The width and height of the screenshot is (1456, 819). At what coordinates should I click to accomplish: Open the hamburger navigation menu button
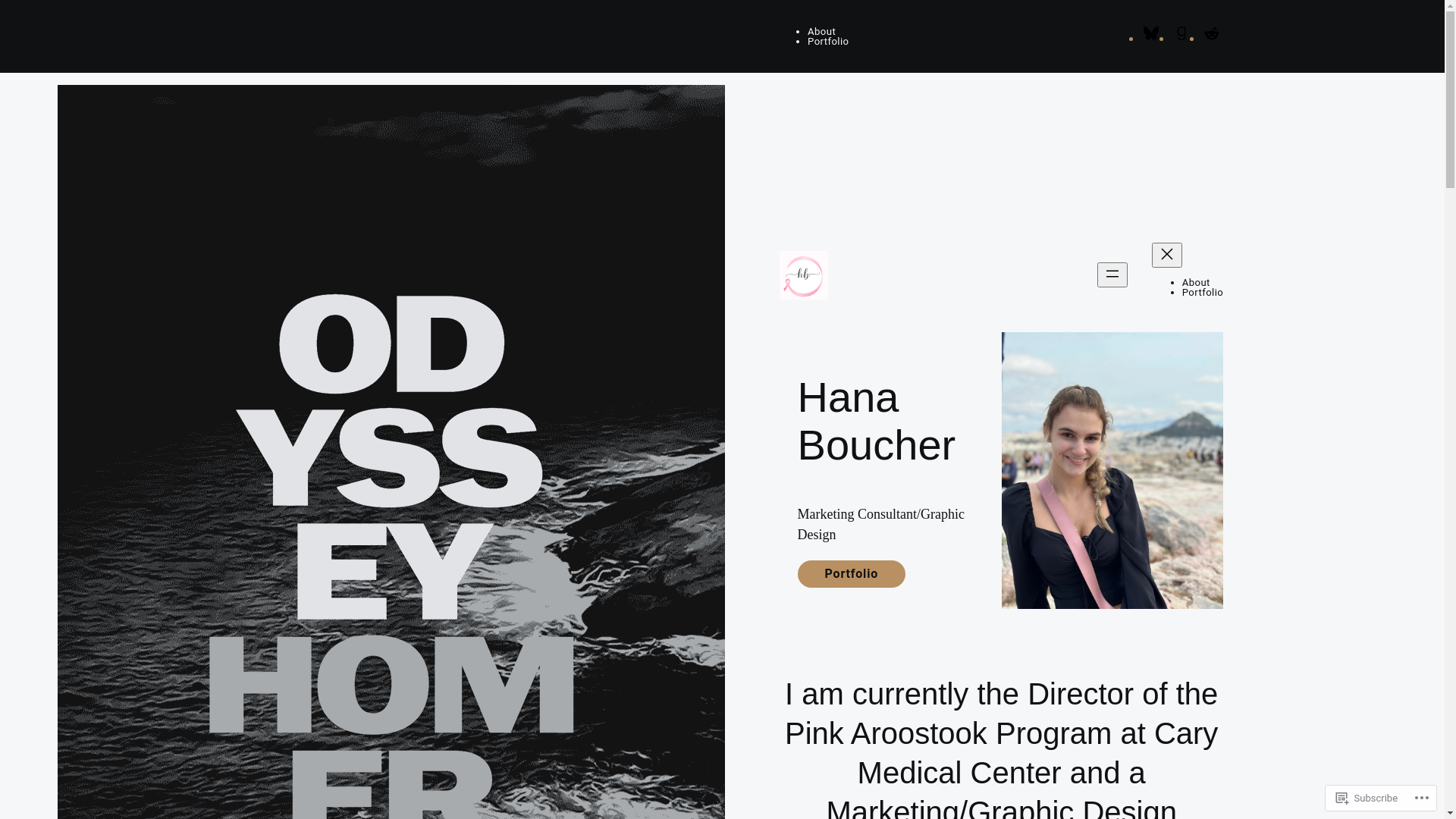[x=1112, y=275]
